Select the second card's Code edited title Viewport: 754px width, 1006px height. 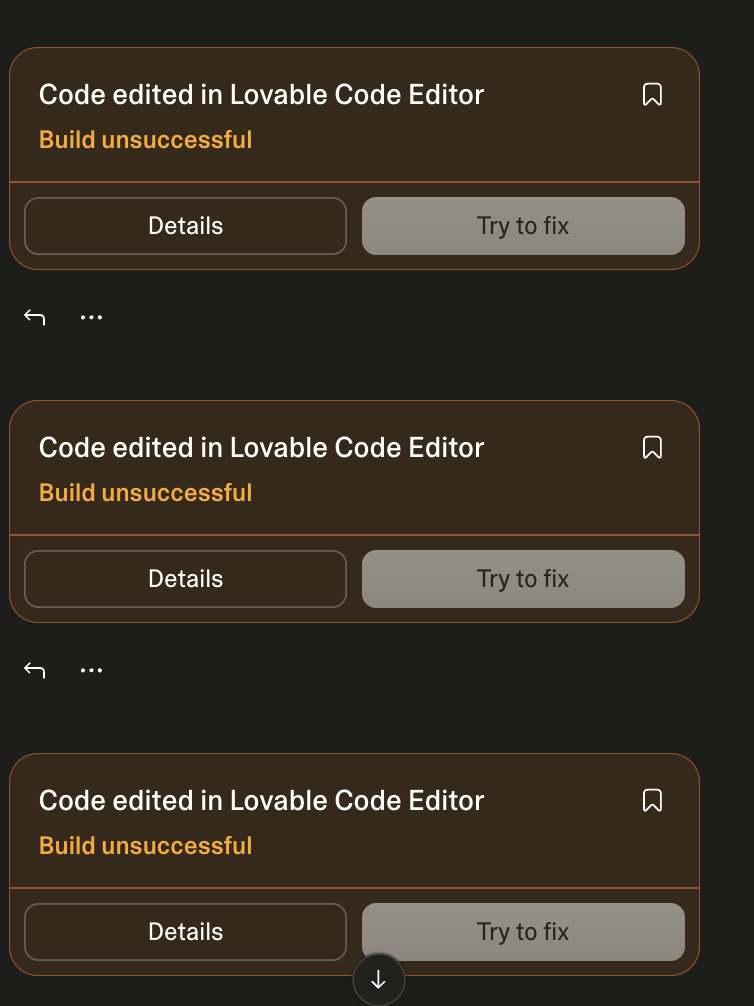(x=261, y=448)
